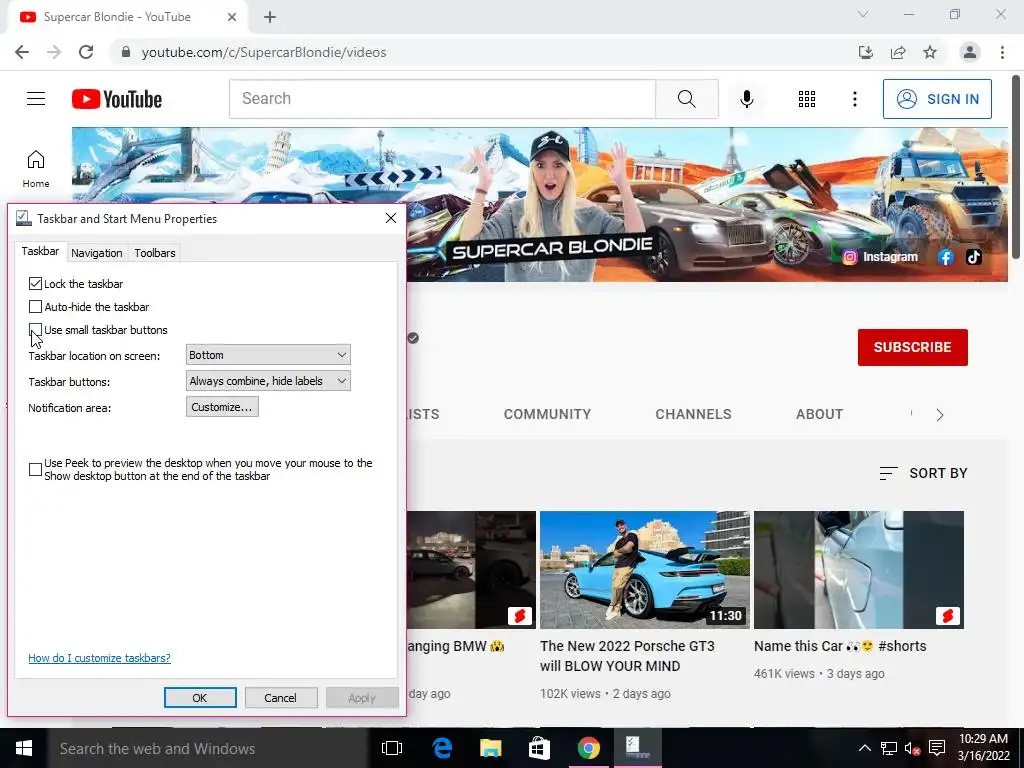Open the Action Center notifications icon

(x=937, y=748)
